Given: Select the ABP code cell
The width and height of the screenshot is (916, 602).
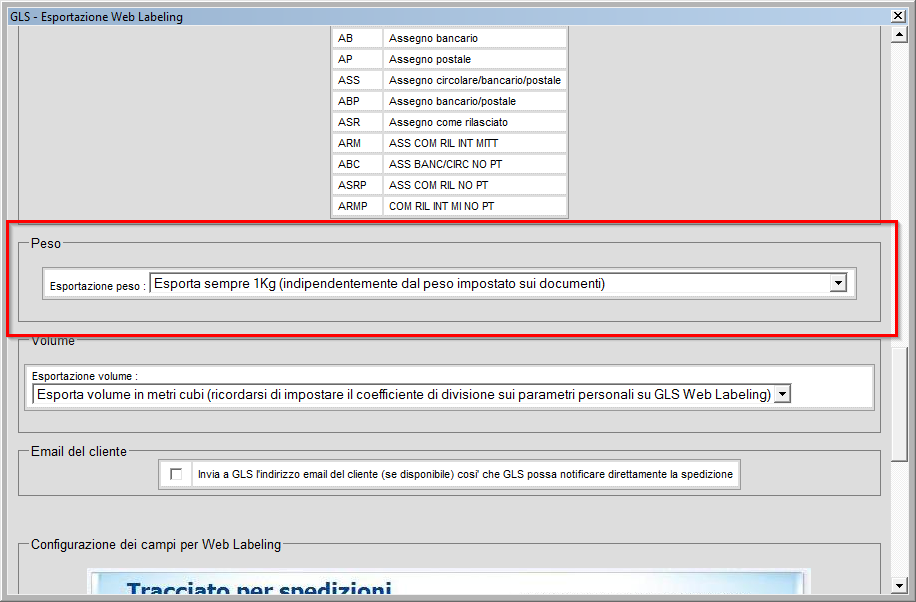Looking at the screenshot, I should (x=357, y=101).
